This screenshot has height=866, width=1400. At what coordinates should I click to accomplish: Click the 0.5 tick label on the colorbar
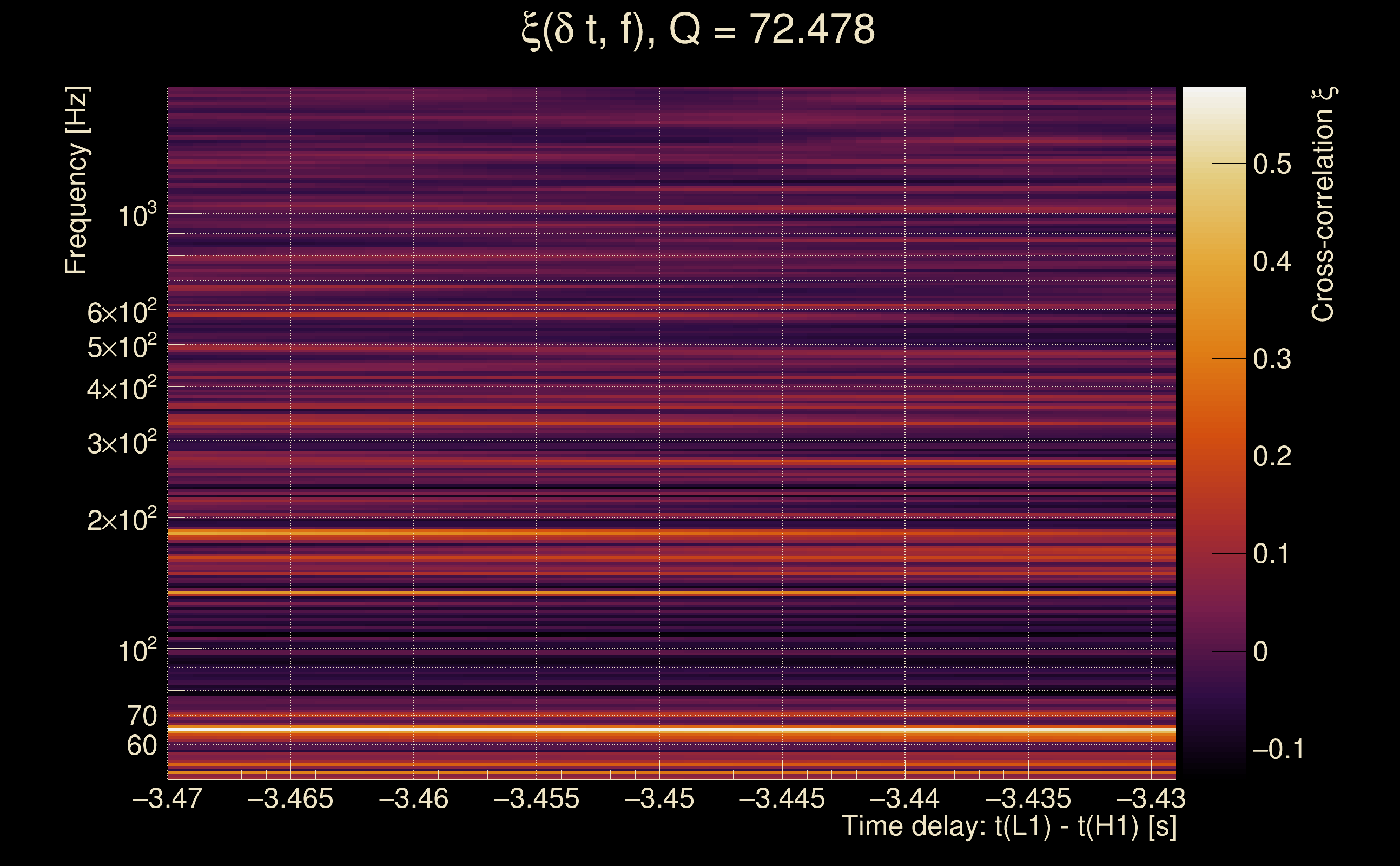(x=1272, y=165)
